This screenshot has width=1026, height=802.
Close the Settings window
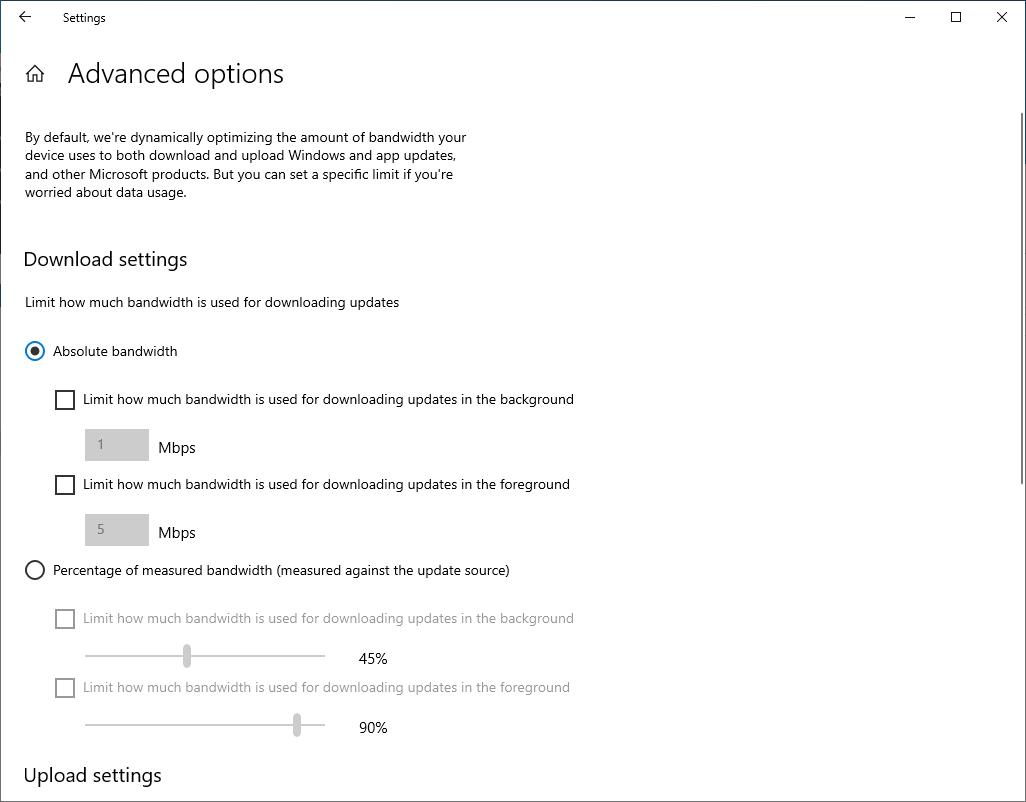(1001, 17)
